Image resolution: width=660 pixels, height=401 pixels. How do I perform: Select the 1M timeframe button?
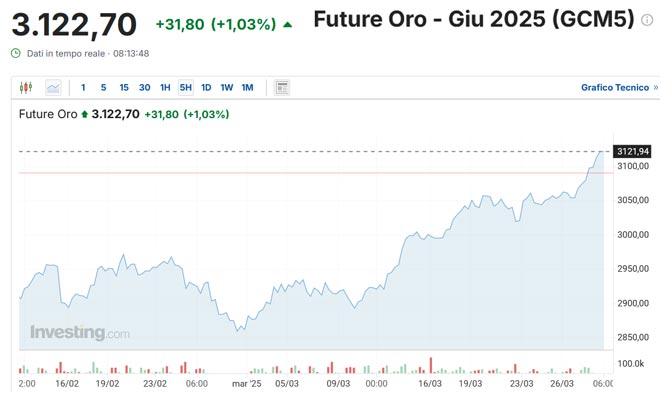tap(247, 88)
